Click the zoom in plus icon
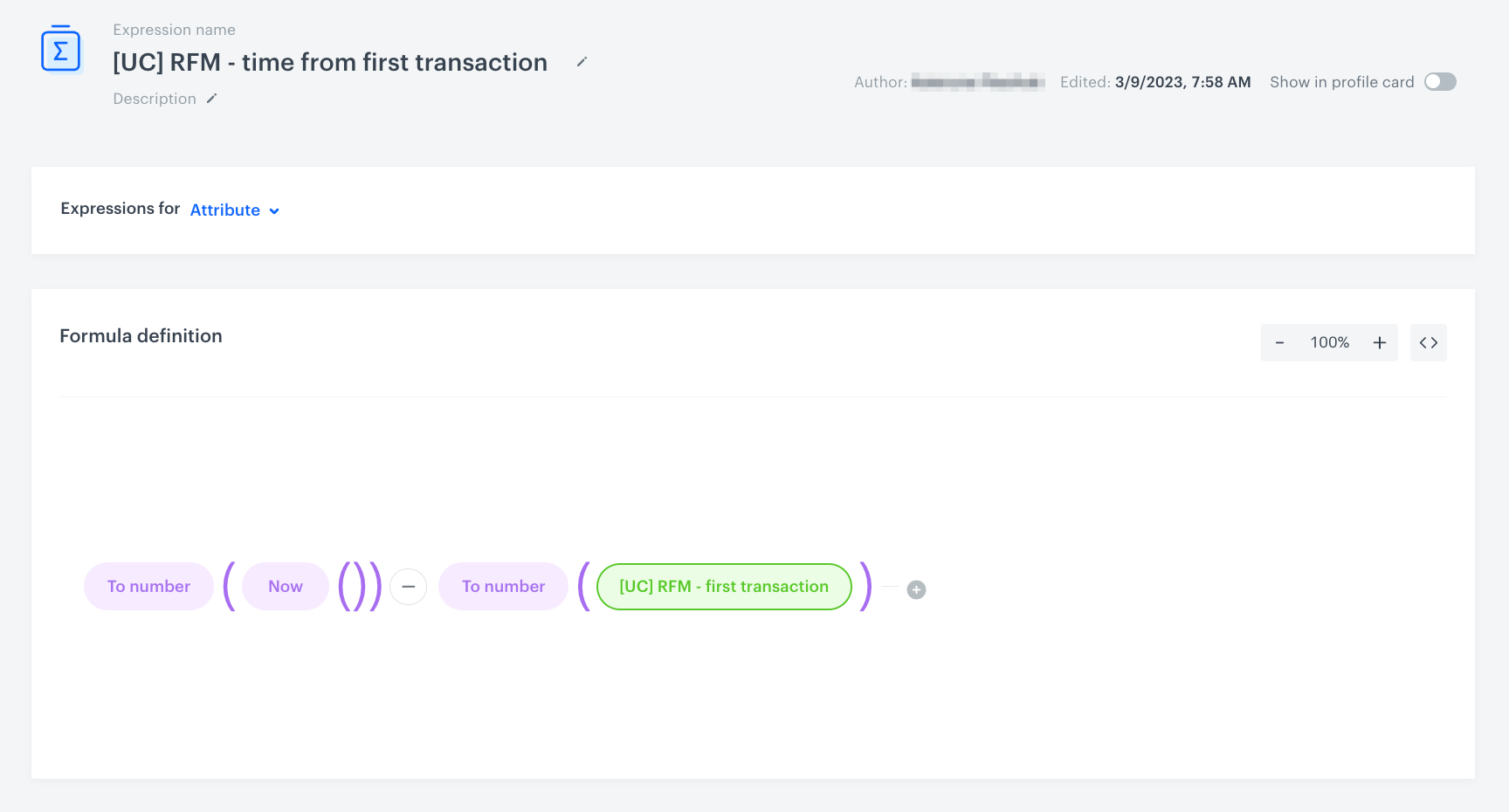The height and width of the screenshot is (812, 1509). point(1380,342)
